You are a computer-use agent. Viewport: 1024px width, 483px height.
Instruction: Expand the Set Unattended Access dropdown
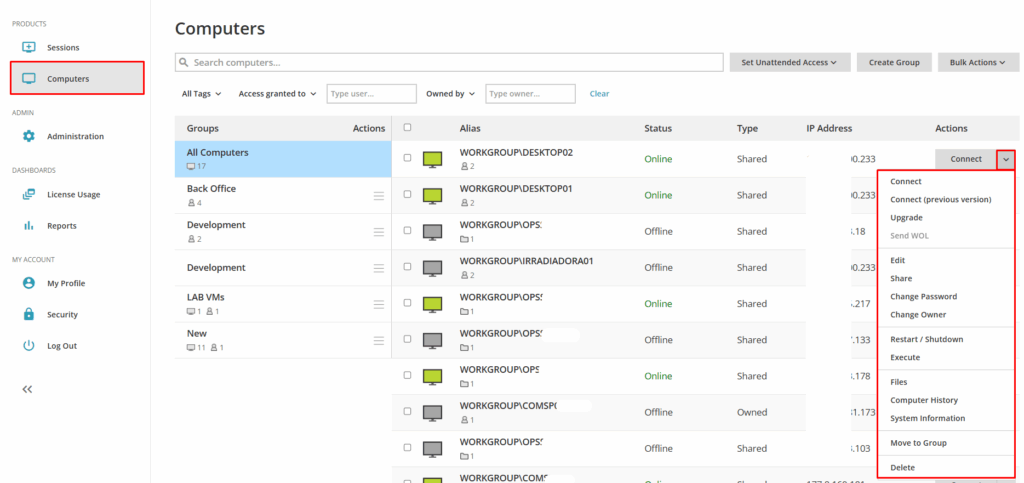click(x=789, y=62)
